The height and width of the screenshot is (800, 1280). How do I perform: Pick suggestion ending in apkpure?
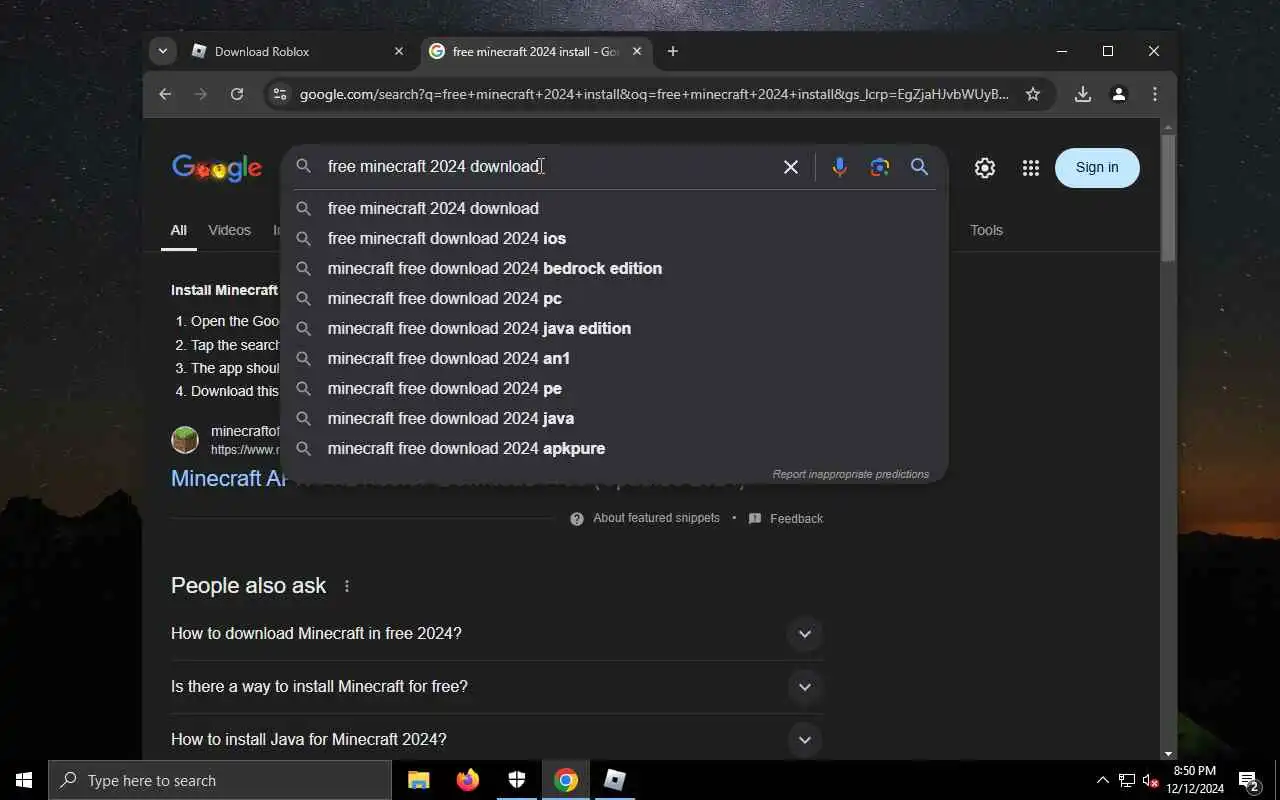(x=614, y=448)
